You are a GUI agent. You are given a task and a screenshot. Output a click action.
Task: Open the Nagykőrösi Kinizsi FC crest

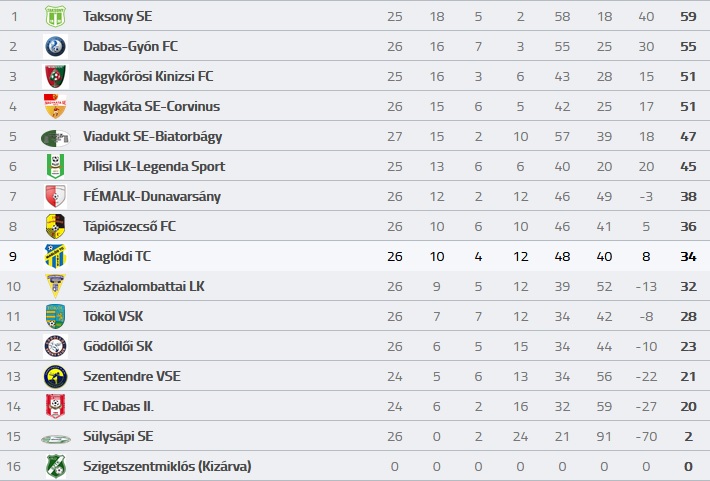[x=55, y=76]
